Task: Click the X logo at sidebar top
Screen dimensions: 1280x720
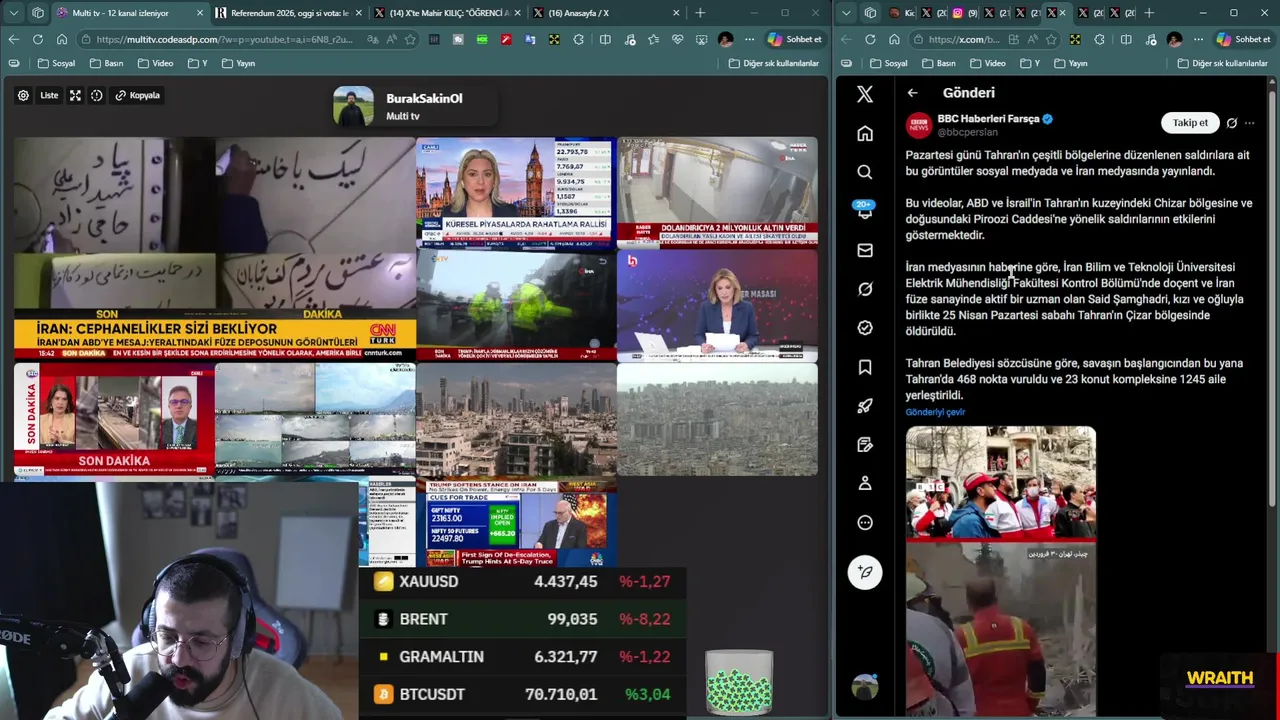Action: click(865, 94)
